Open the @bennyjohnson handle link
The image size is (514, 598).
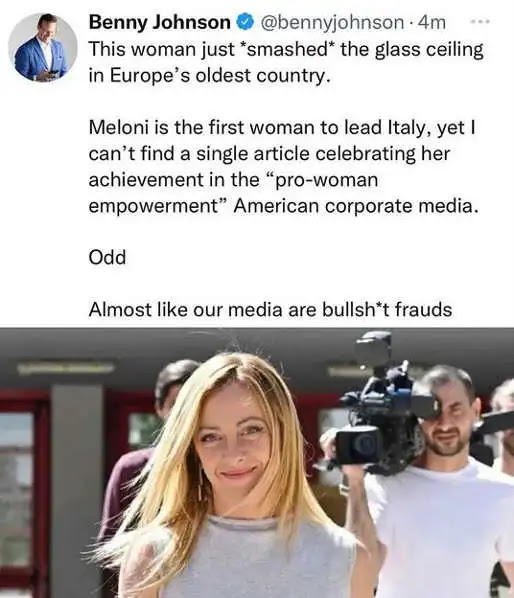pos(332,23)
